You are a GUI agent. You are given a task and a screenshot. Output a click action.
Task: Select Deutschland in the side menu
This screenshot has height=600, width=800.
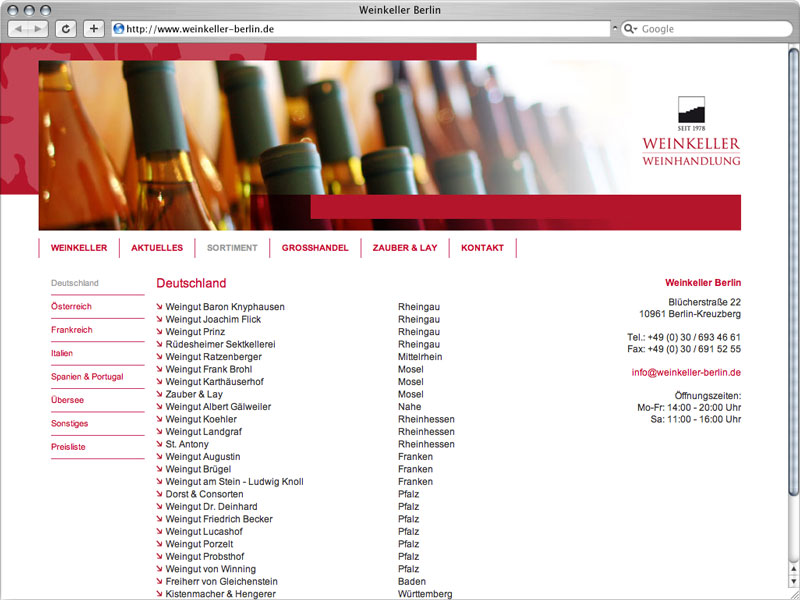pos(75,283)
